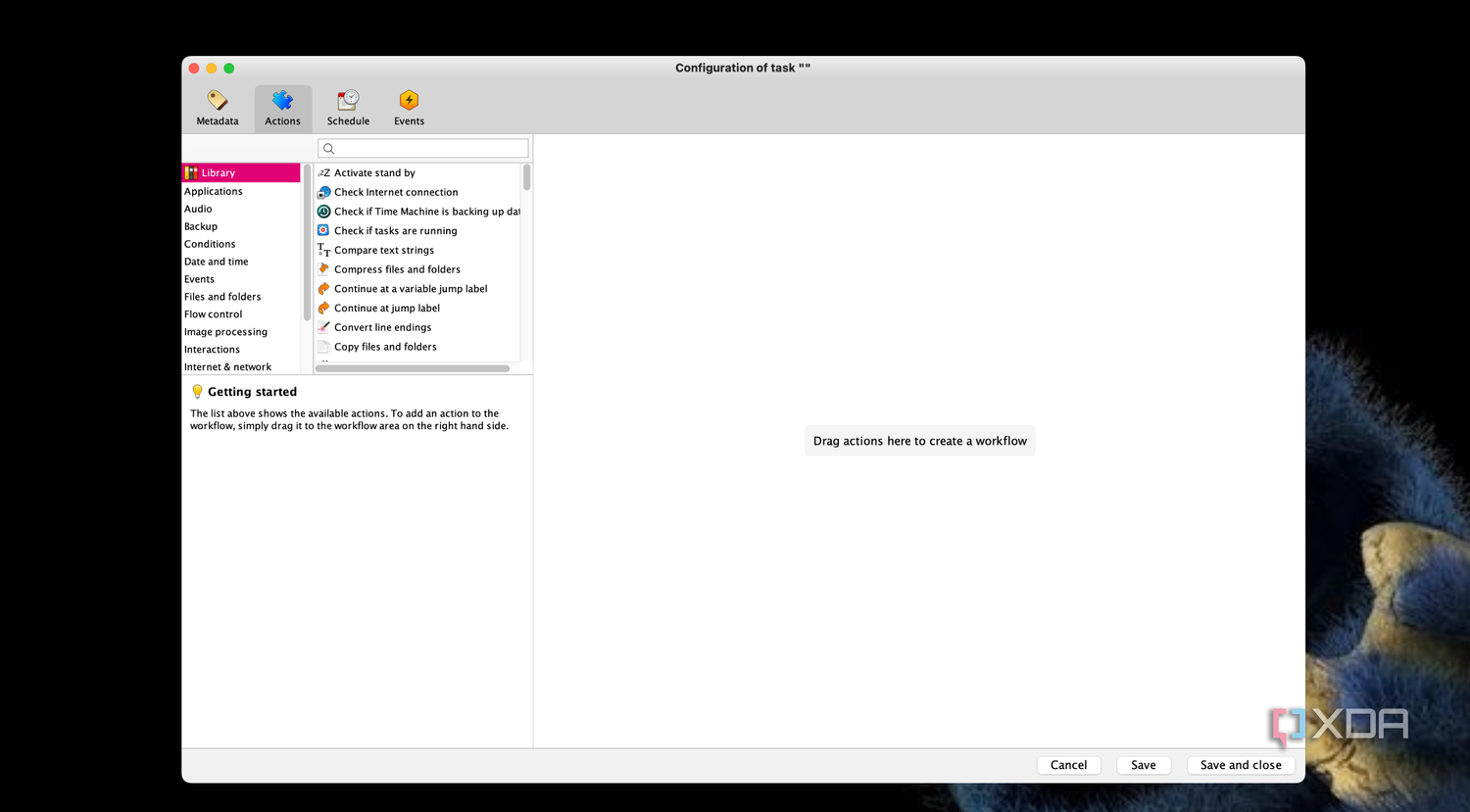Click the Compare text strings icon
This screenshot has height=812, width=1470.
[323, 250]
